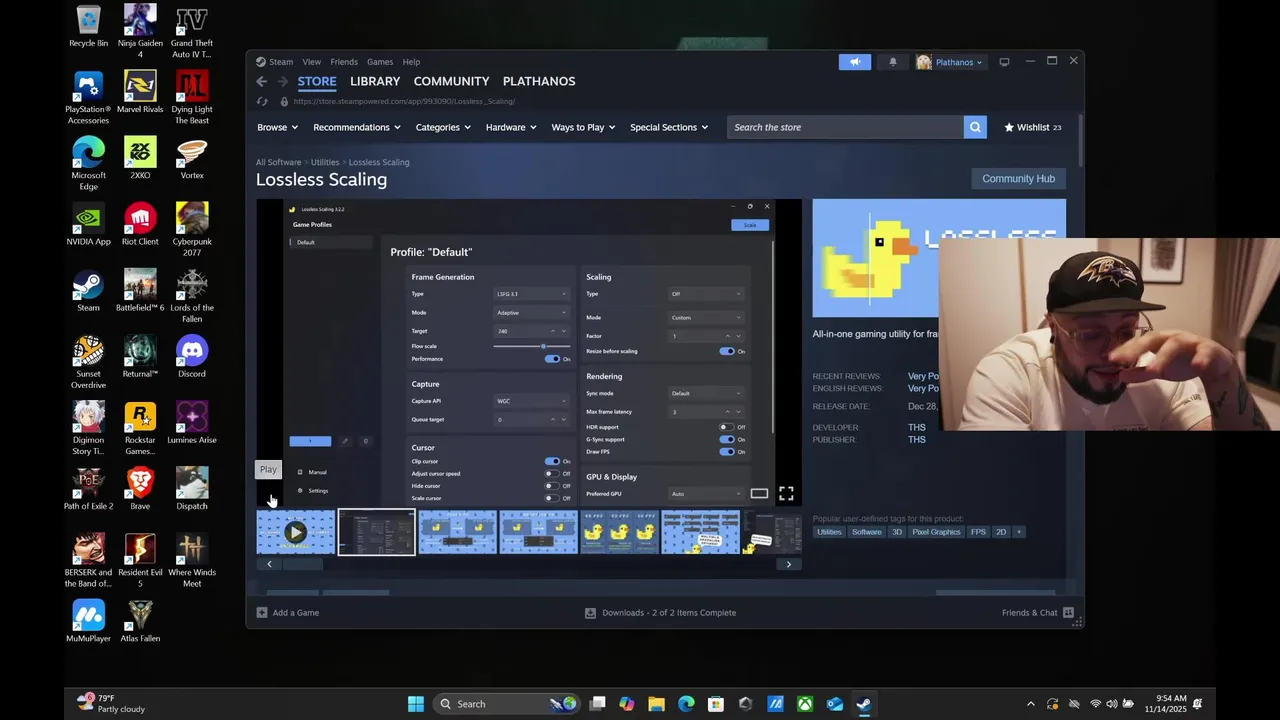The height and width of the screenshot is (720, 1280).
Task: Click the thumbnail strip scrollbar handle
Action: pos(302,564)
